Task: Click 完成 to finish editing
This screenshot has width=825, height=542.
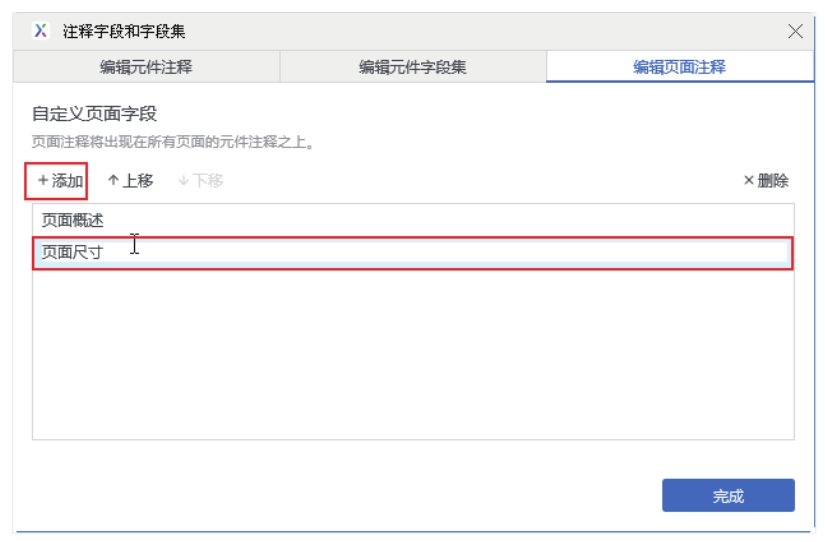Action: click(x=728, y=496)
